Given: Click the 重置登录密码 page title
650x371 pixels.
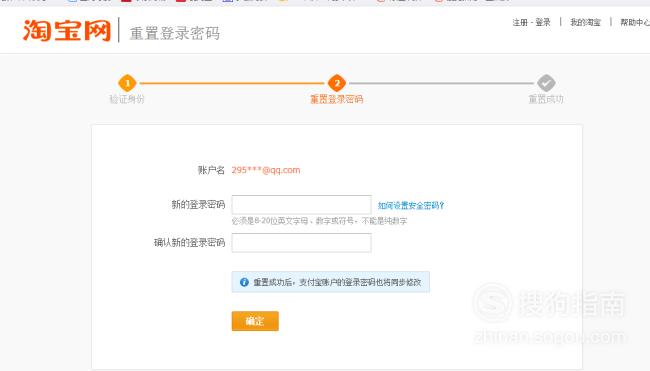Looking at the screenshot, I should (x=175, y=33).
